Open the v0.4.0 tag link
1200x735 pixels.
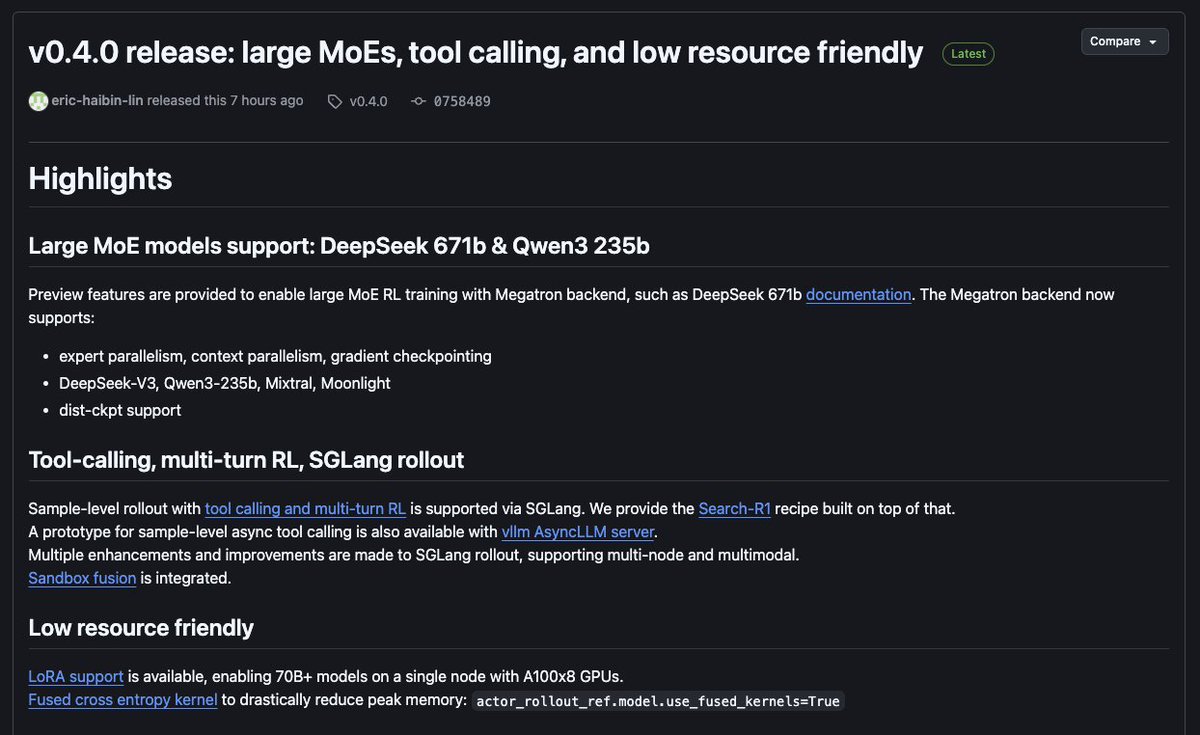(368, 101)
